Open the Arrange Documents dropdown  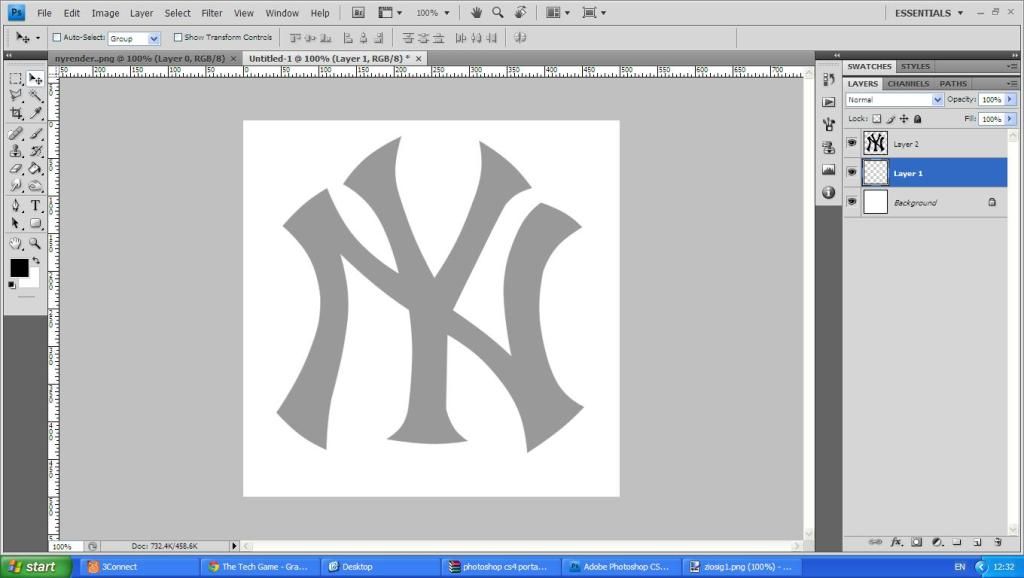coord(558,12)
